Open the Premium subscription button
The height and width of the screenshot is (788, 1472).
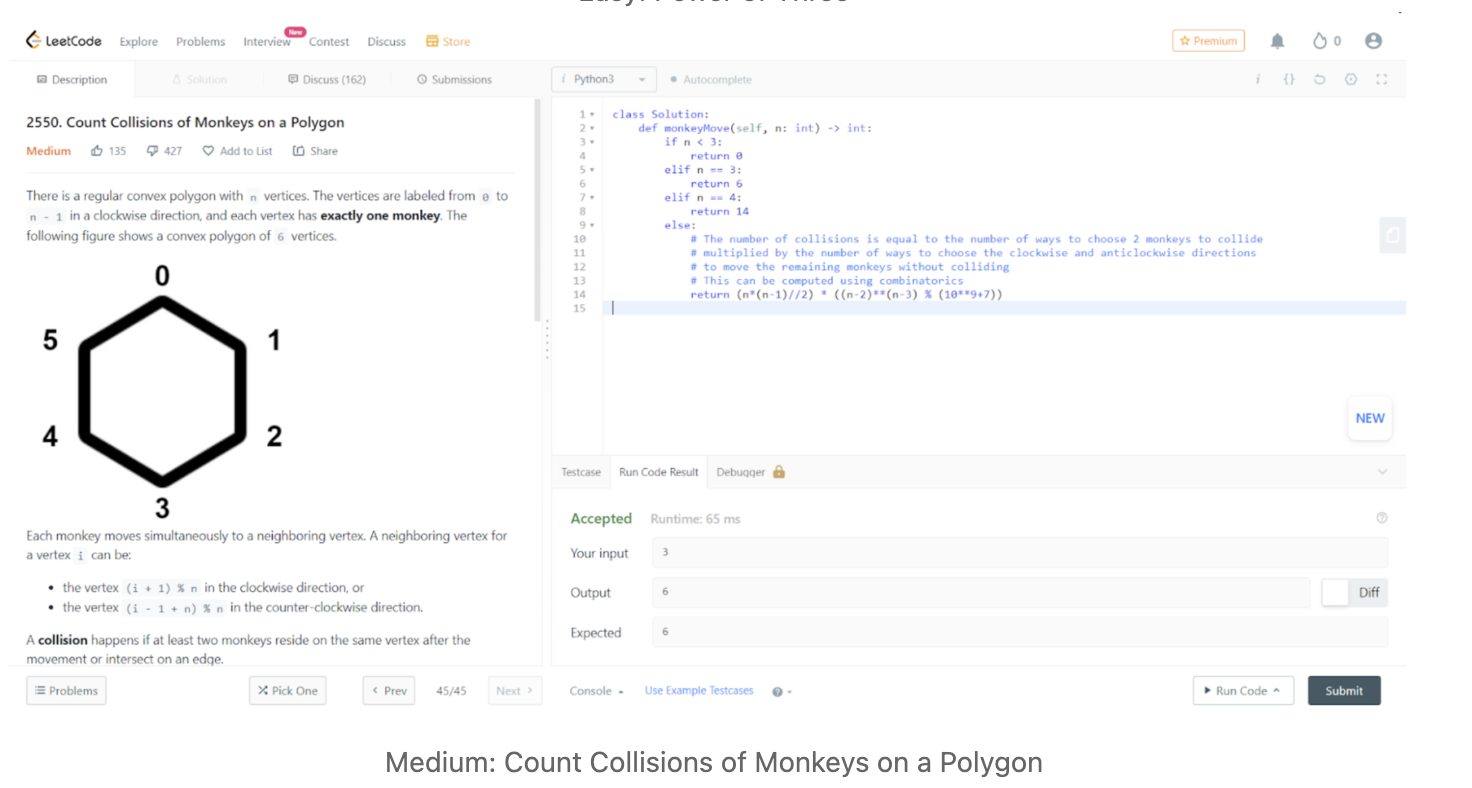pyautogui.click(x=1208, y=41)
